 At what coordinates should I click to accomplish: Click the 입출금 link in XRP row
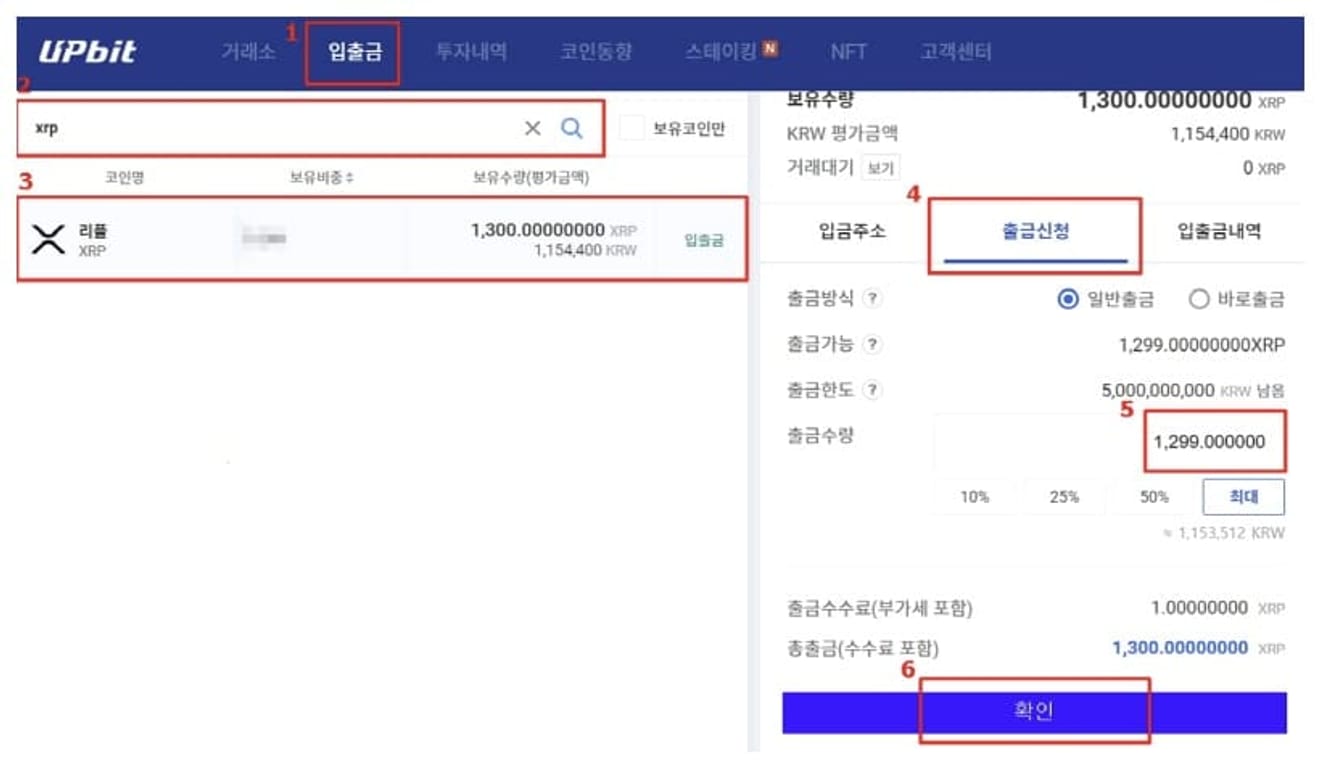coord(703,241)
